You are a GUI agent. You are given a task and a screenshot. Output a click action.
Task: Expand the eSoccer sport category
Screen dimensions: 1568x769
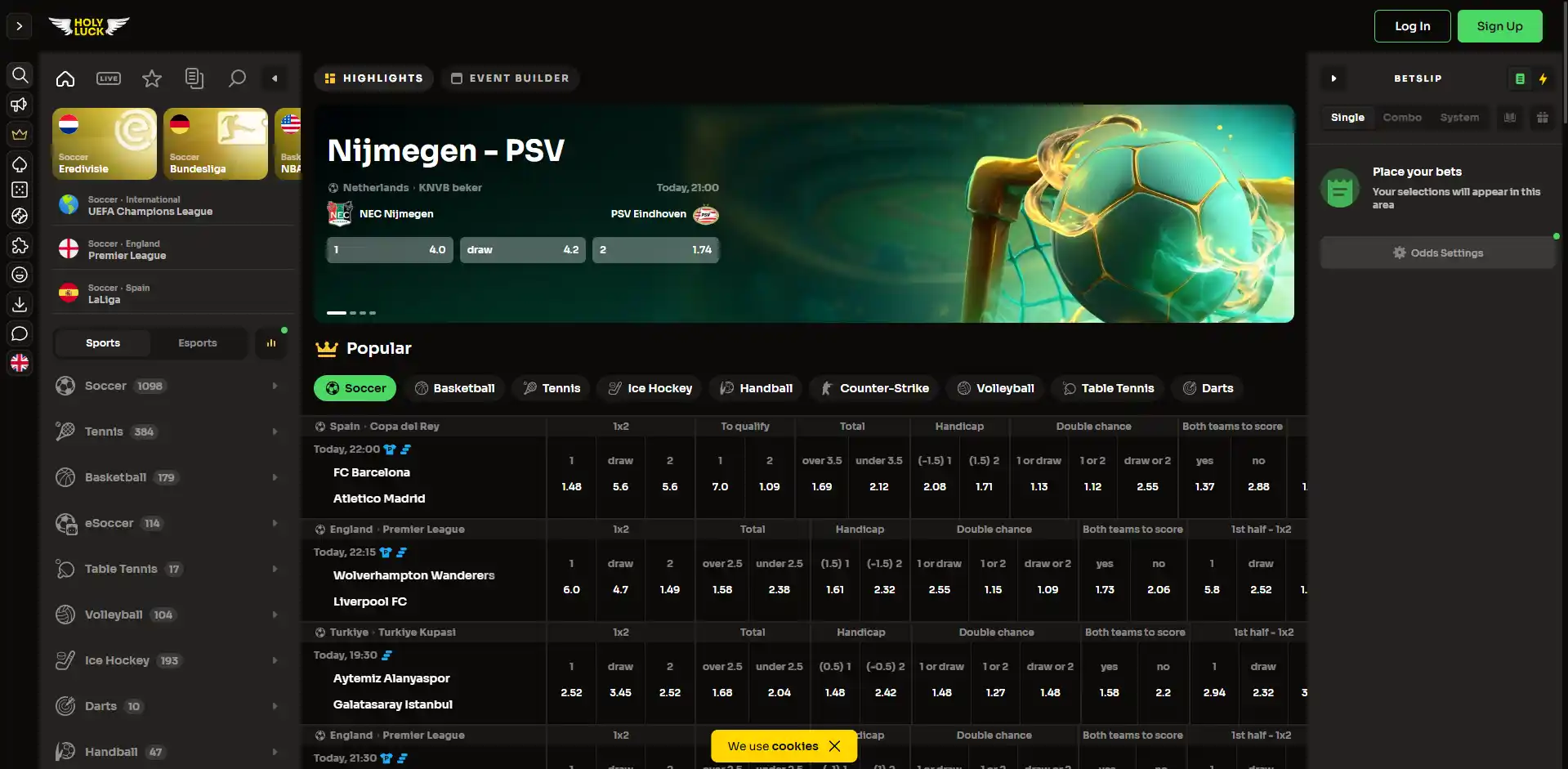click(x=169, y=523)
